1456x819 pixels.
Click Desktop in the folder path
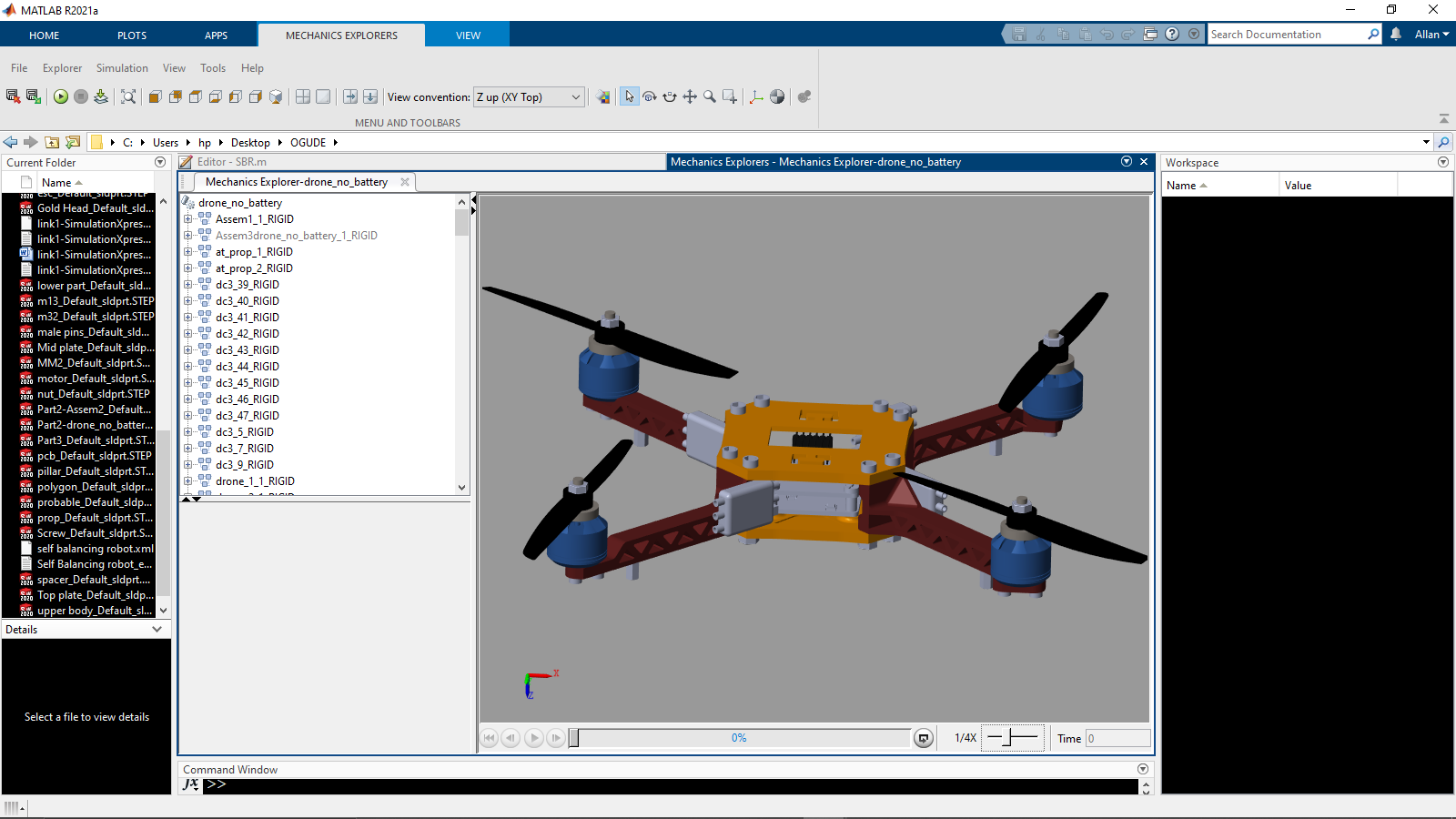coord(250,143)
